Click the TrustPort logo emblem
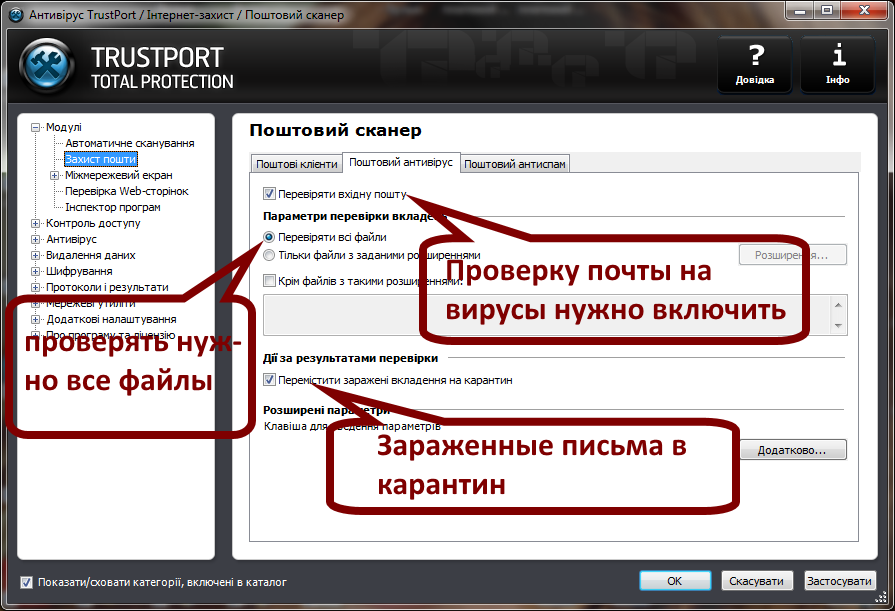This screenshot has width=895, height=611. [x=44, y=62]
